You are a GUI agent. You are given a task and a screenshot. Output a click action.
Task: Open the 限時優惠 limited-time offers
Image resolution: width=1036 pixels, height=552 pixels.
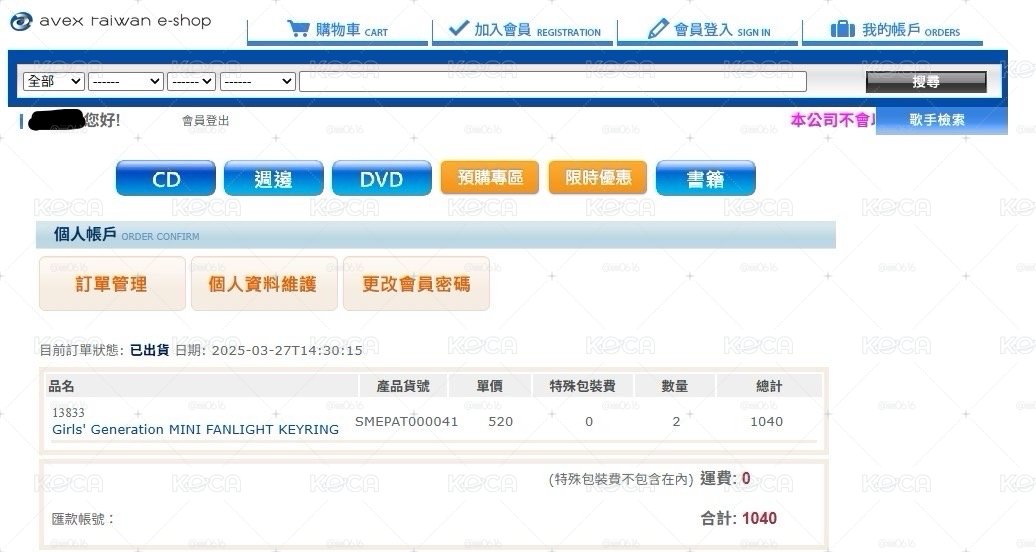coord(598,178)
